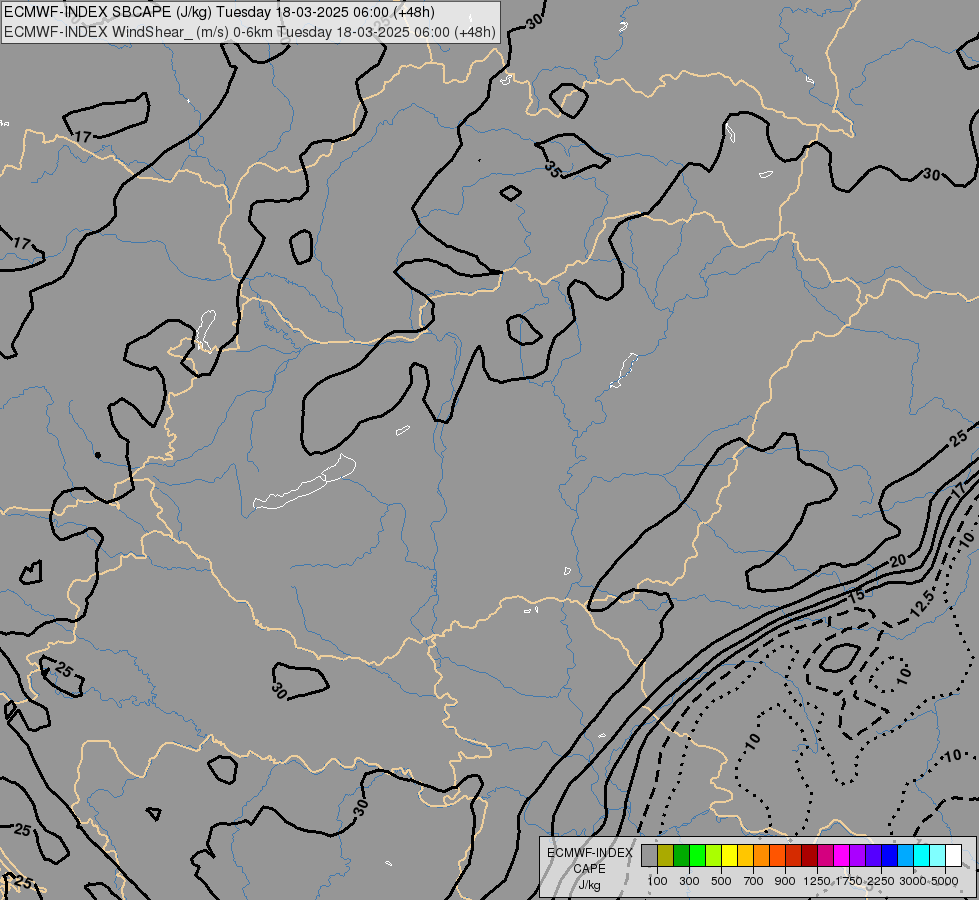Click the 1750 value under the legend

[849, 881]
